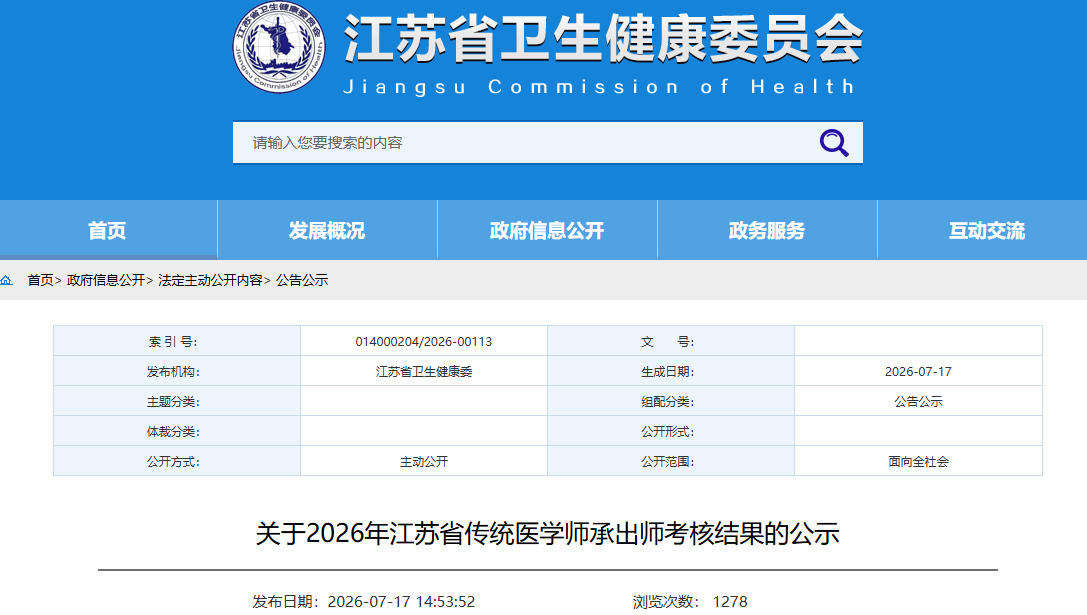This screenshot has height=615, width=1087.
Task: Click the 主题分类 label cell
Action: point(177,401)
